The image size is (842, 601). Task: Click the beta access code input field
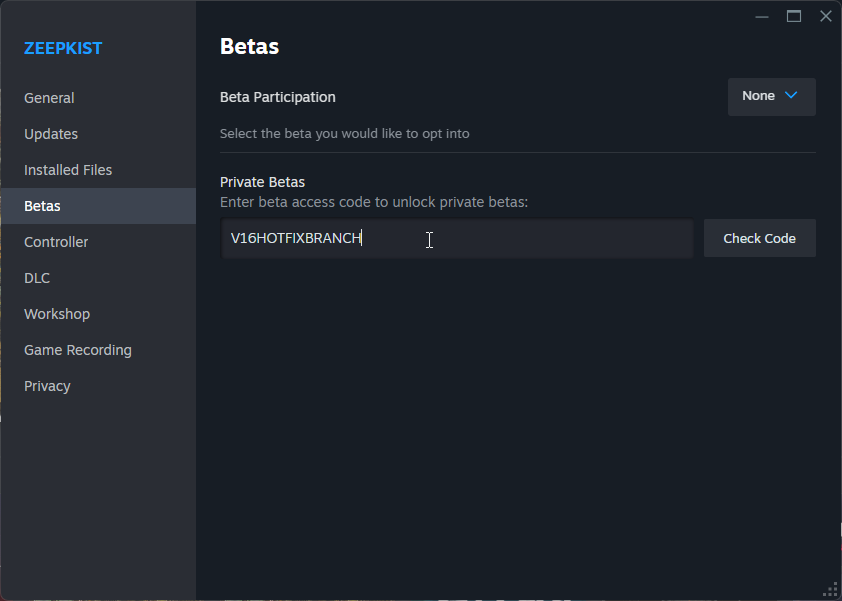(x=457, y=239)
